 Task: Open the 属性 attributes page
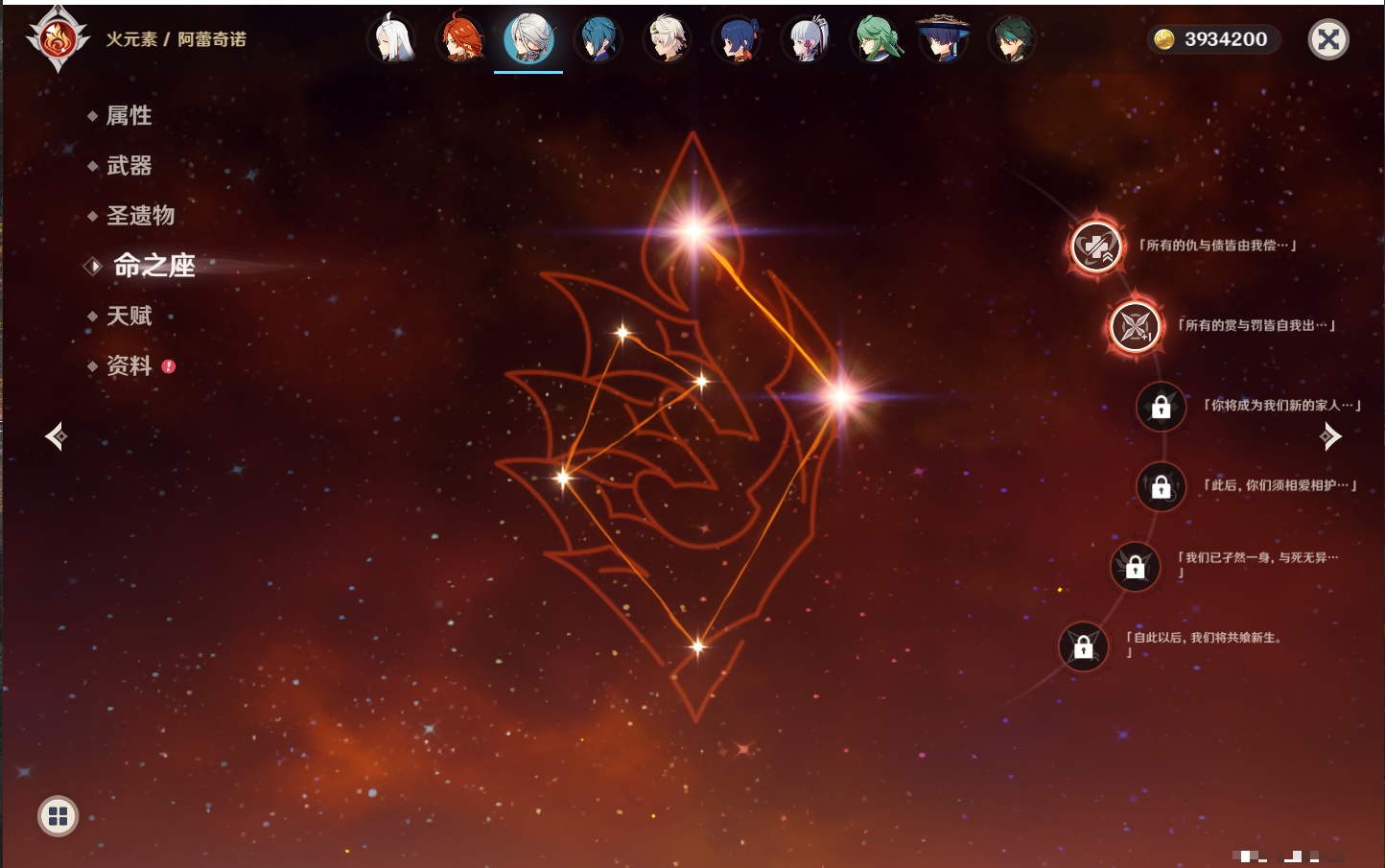[x=129, y=116]
